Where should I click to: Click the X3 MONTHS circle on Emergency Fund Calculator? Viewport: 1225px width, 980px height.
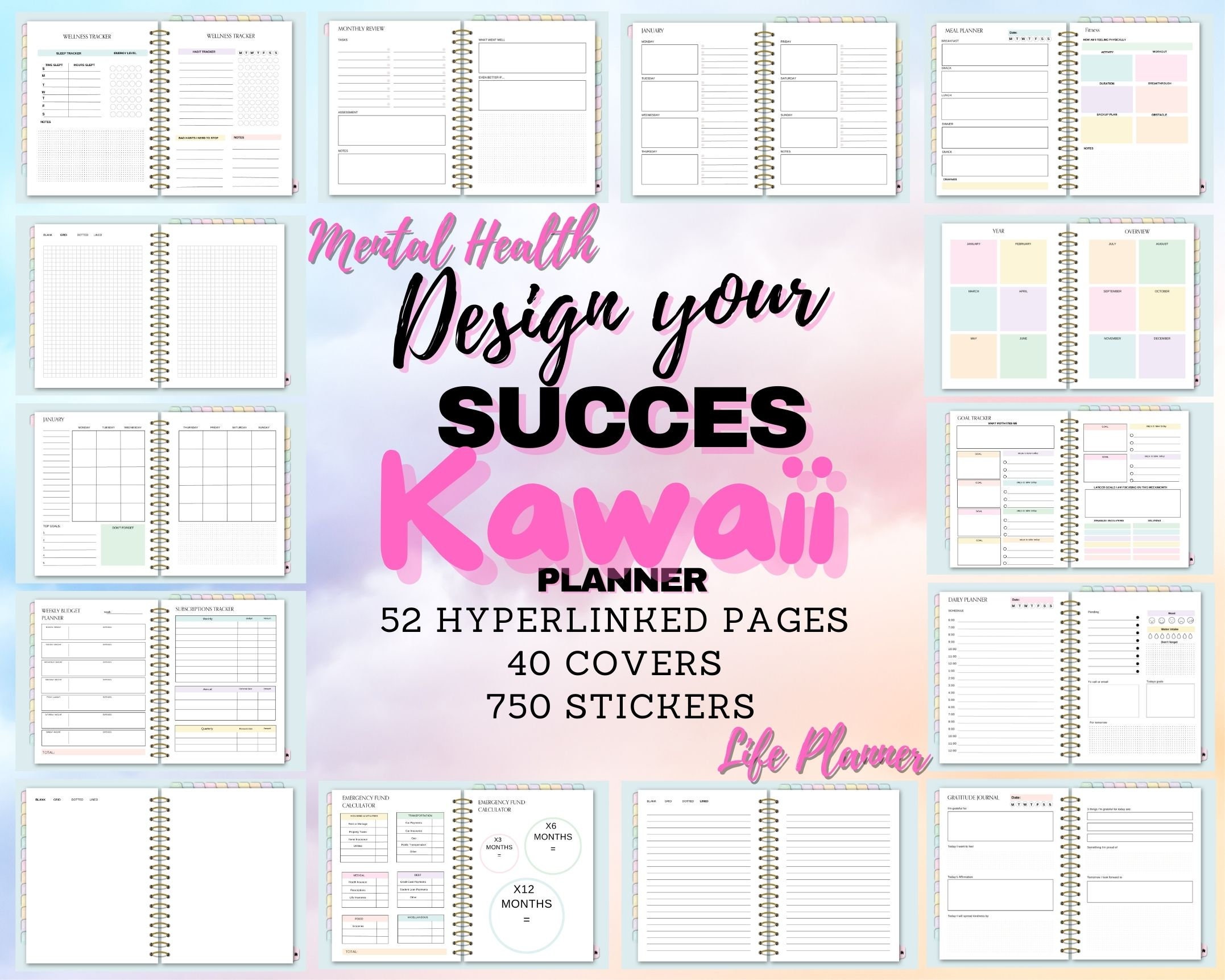(500, 853)
